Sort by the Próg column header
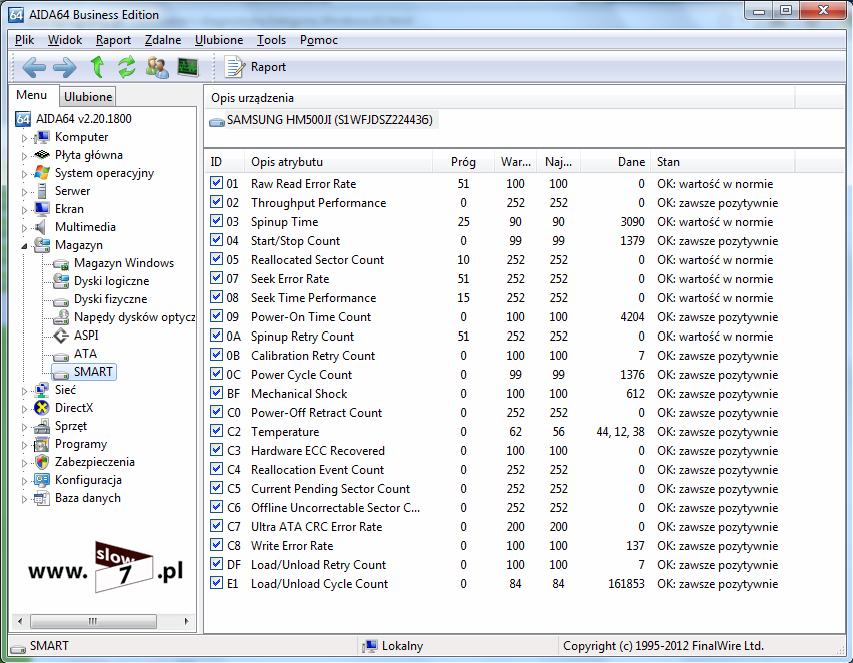This screenshot has width=853, height=663. click(x=463, y=162)
